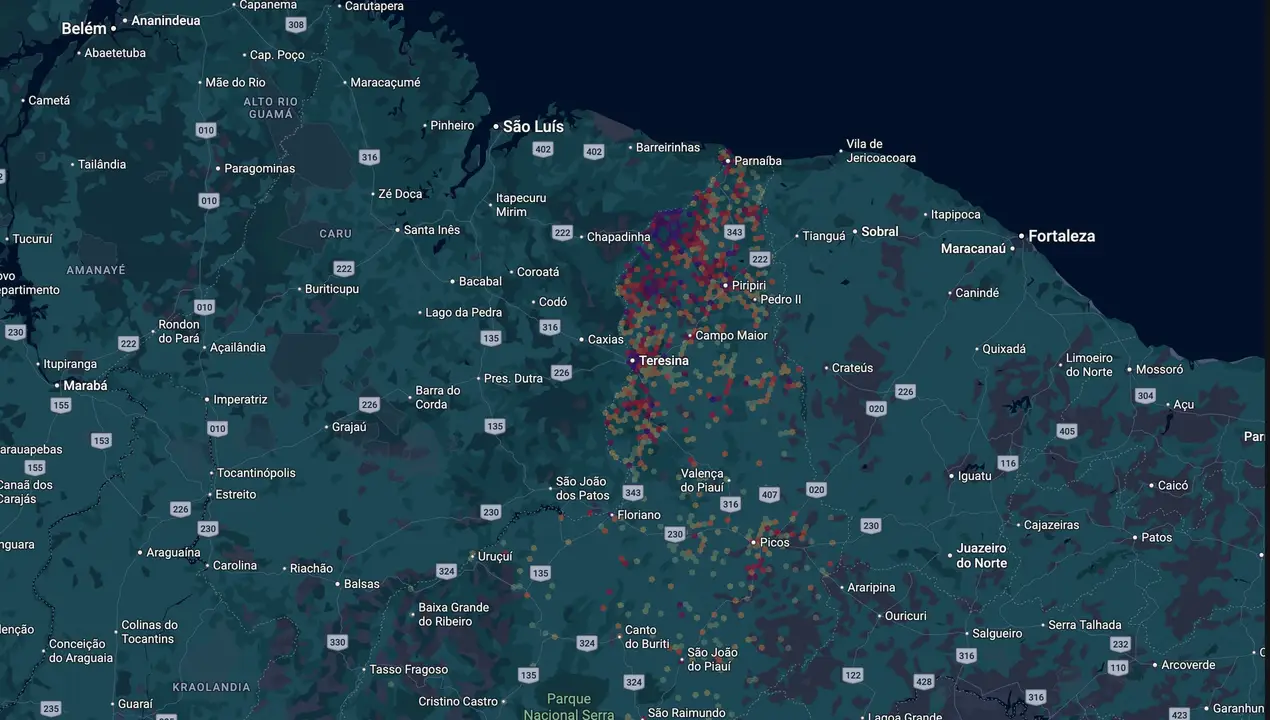Select the Crateús label

point(852,369)
